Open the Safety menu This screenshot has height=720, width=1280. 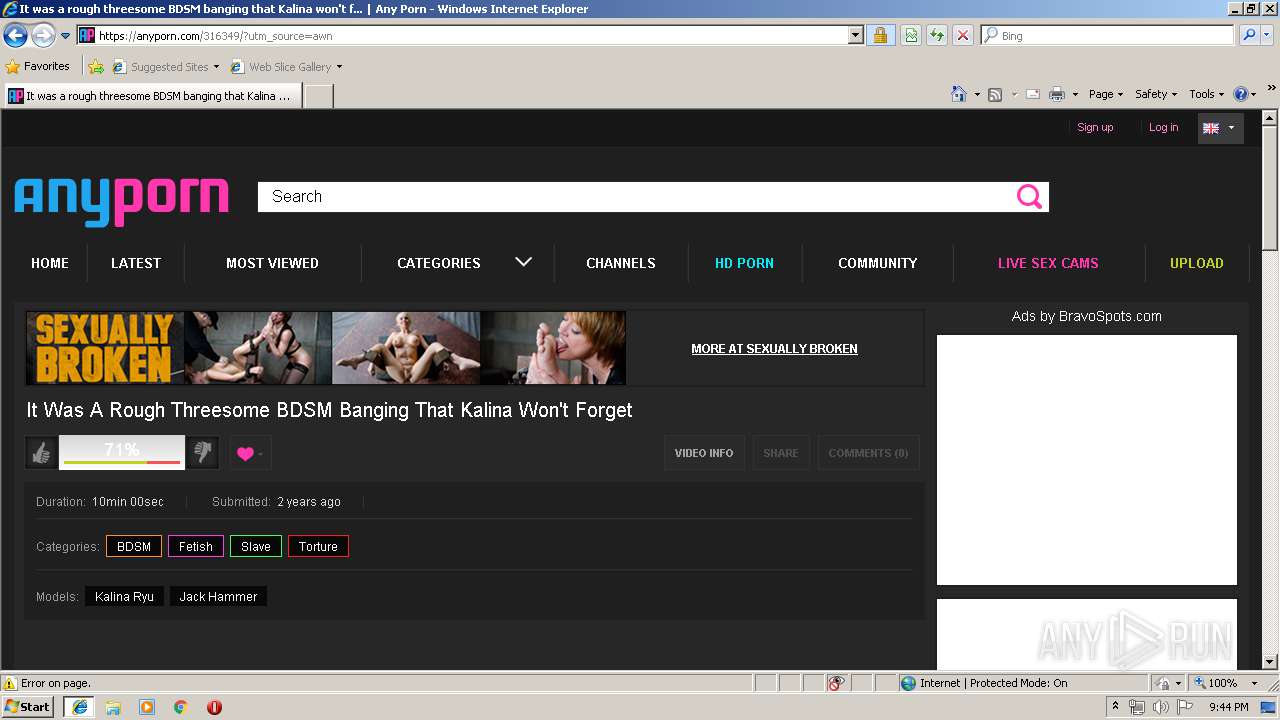(1156, 94)
